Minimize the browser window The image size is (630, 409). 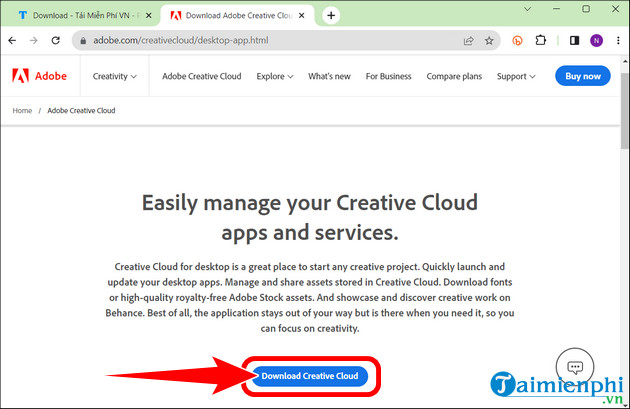coord(556,9)
